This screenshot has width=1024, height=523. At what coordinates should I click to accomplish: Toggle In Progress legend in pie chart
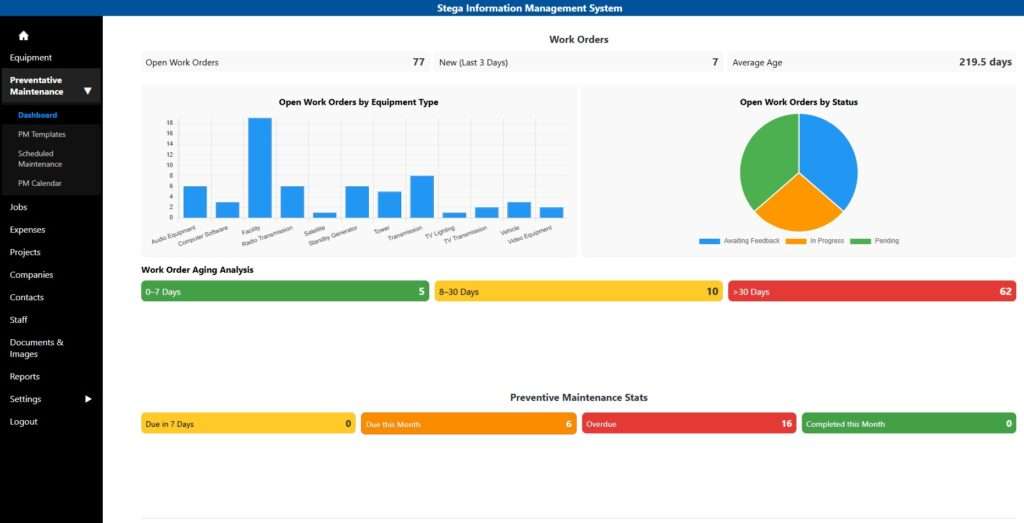[816, 241]
